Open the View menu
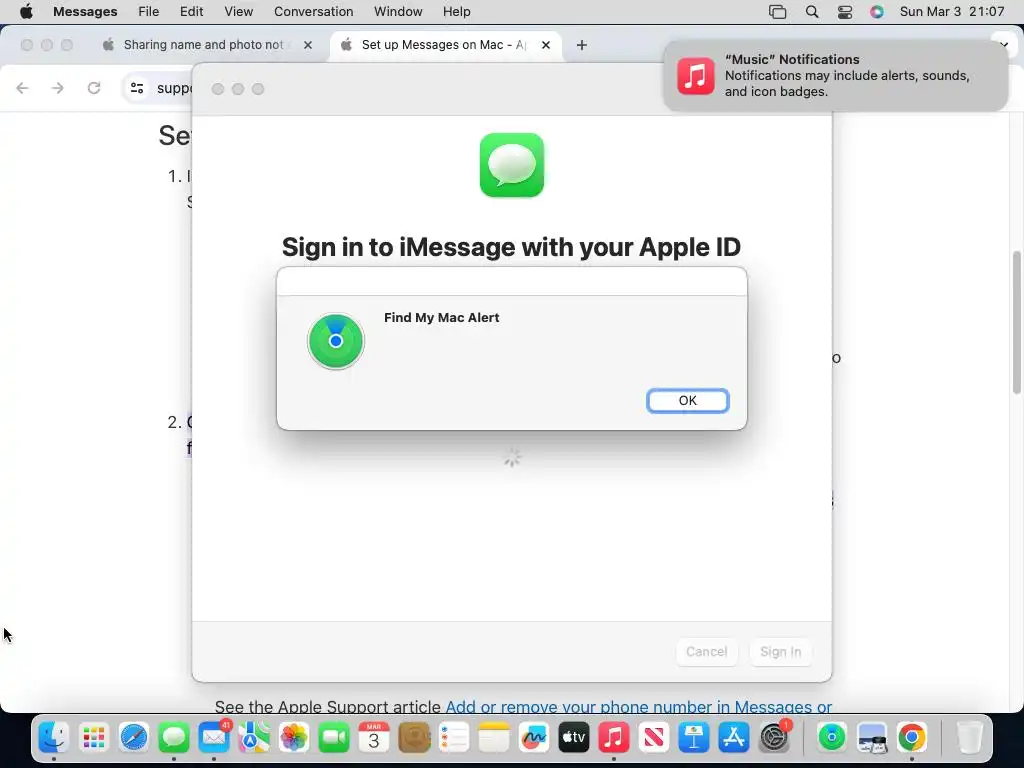Image resolution: width=1024 pixels, height=768 pixels. click(238, 12)
